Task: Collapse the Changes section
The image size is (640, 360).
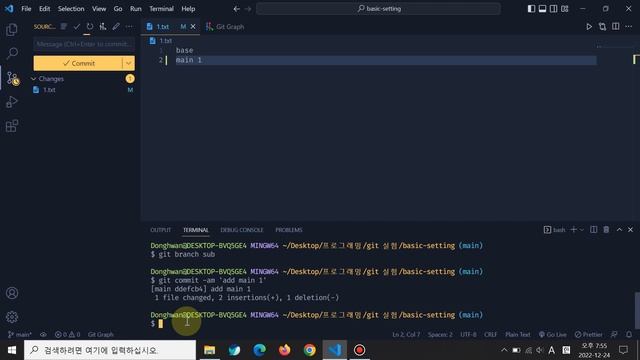Action: [x=34, y=79]
